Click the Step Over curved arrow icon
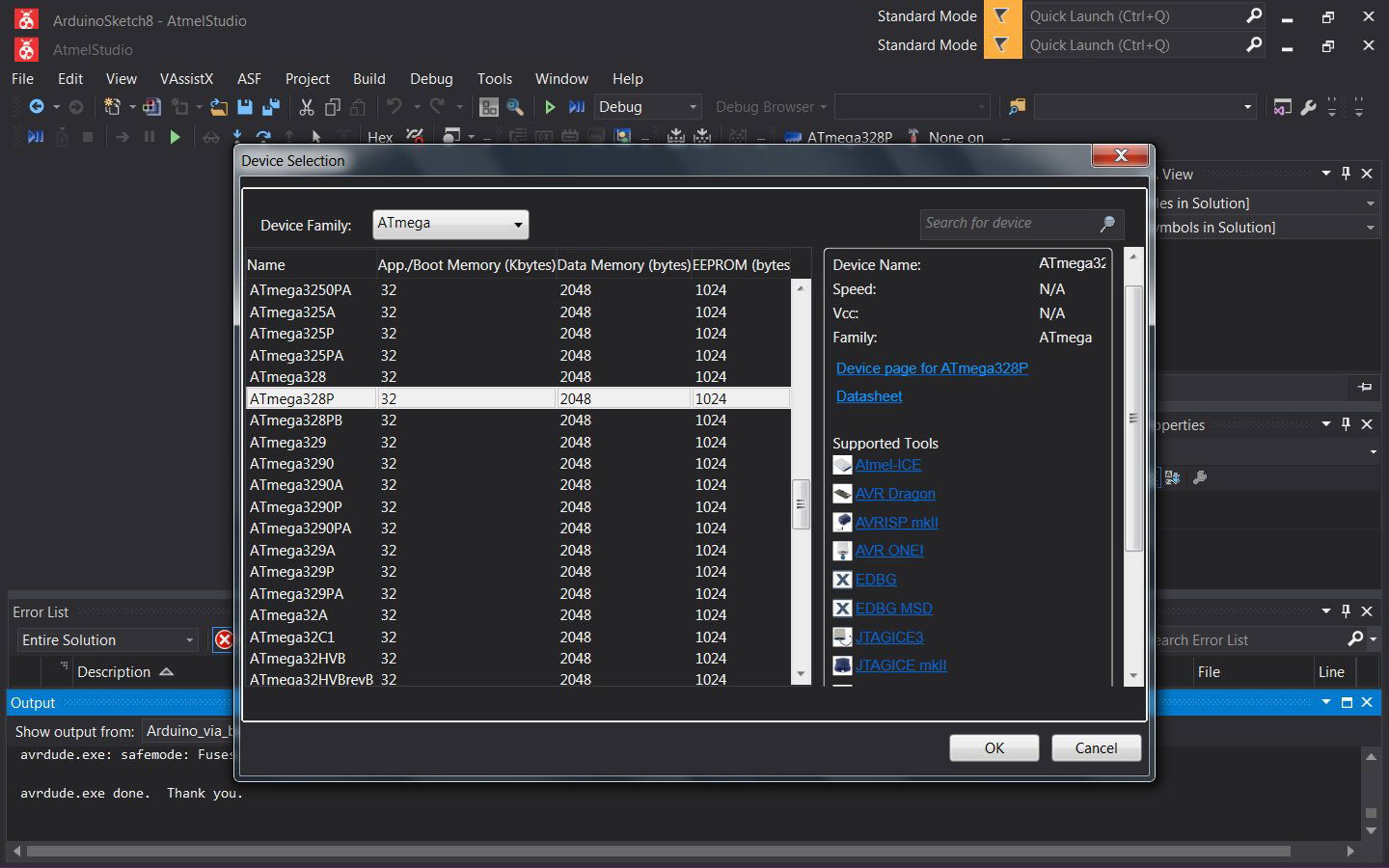The height and width of the screenshot is (868, 1389). [263, 137]
